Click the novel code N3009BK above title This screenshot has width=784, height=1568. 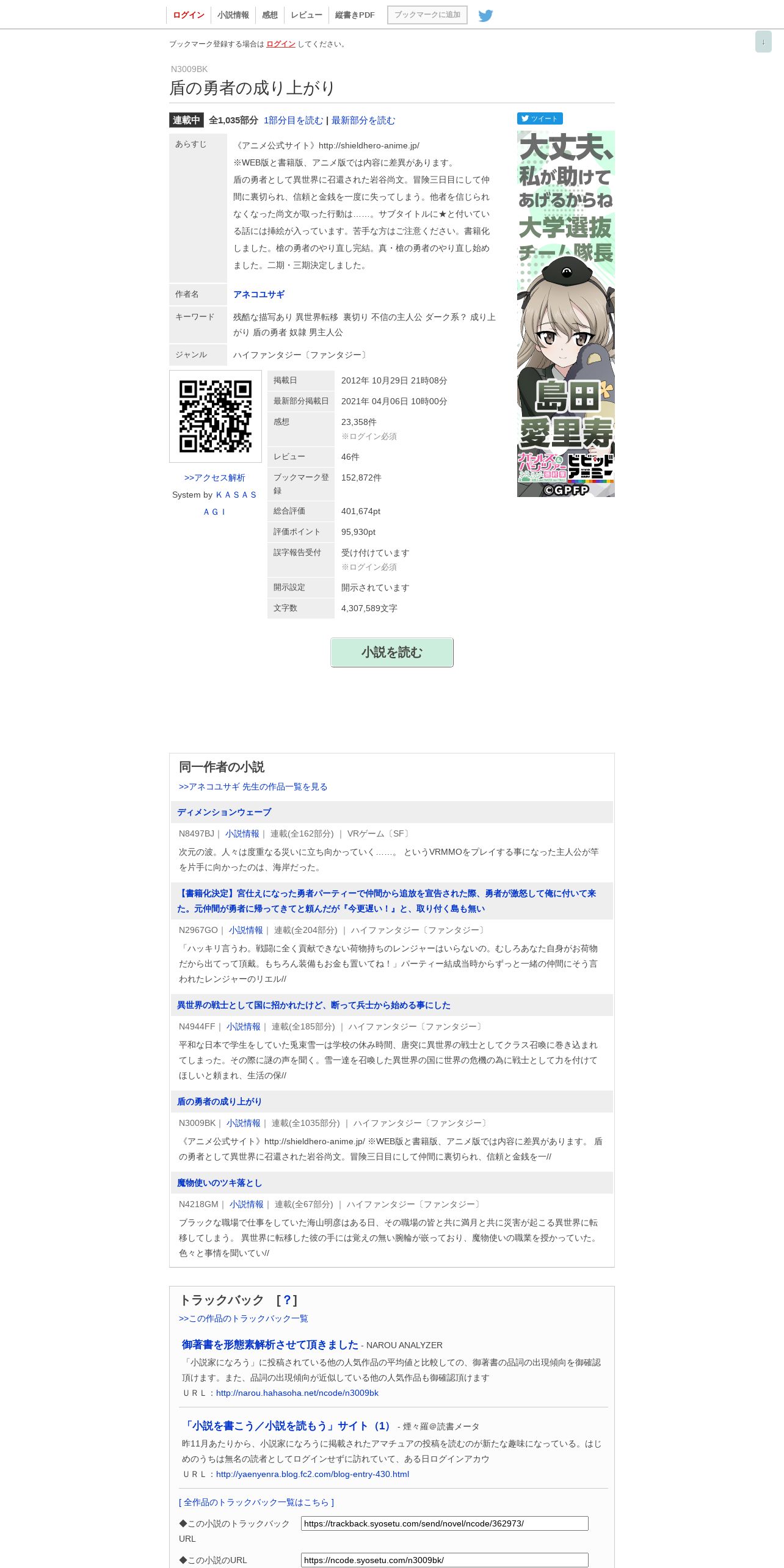[x=189, y=69]
